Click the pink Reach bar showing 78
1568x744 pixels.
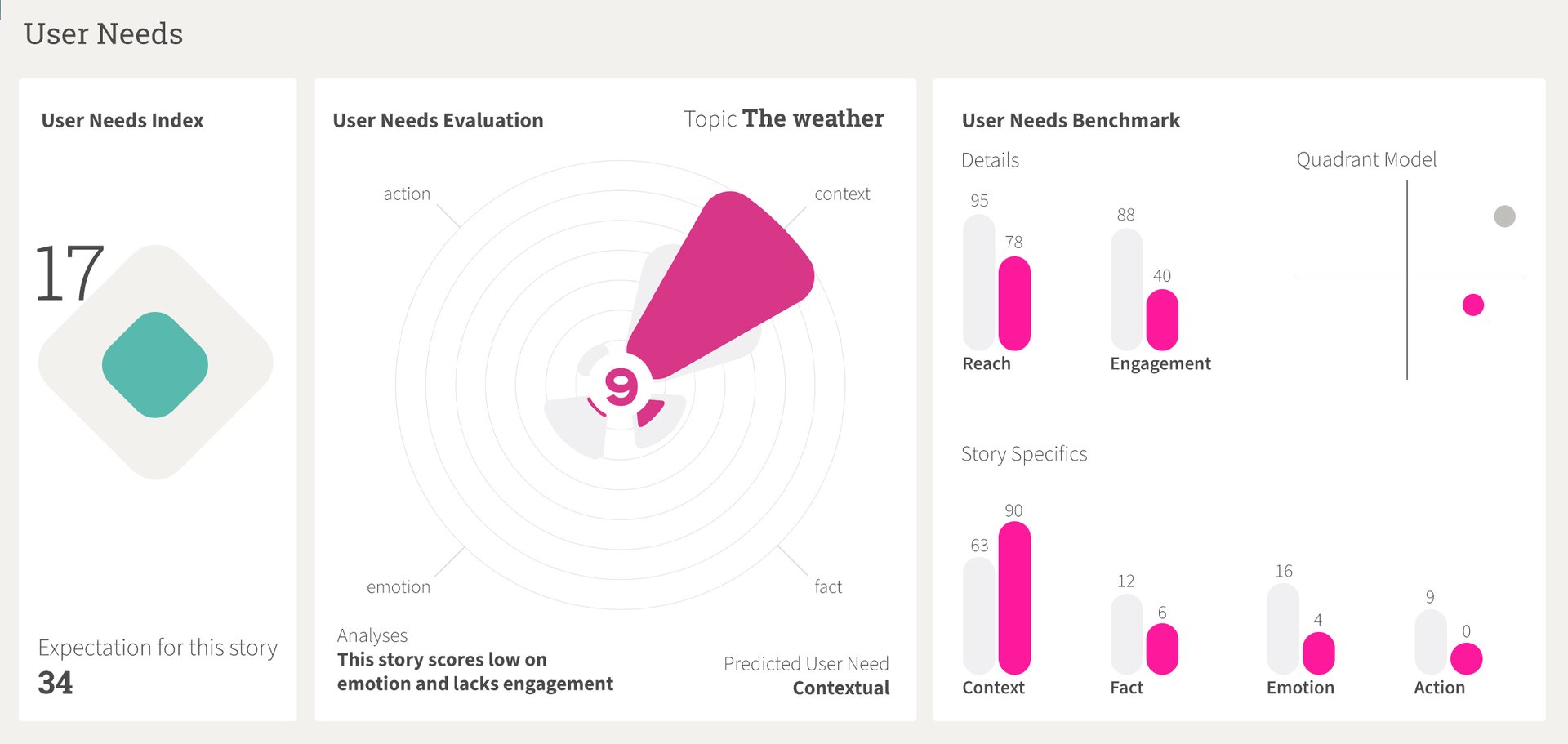click(1014, 304)
